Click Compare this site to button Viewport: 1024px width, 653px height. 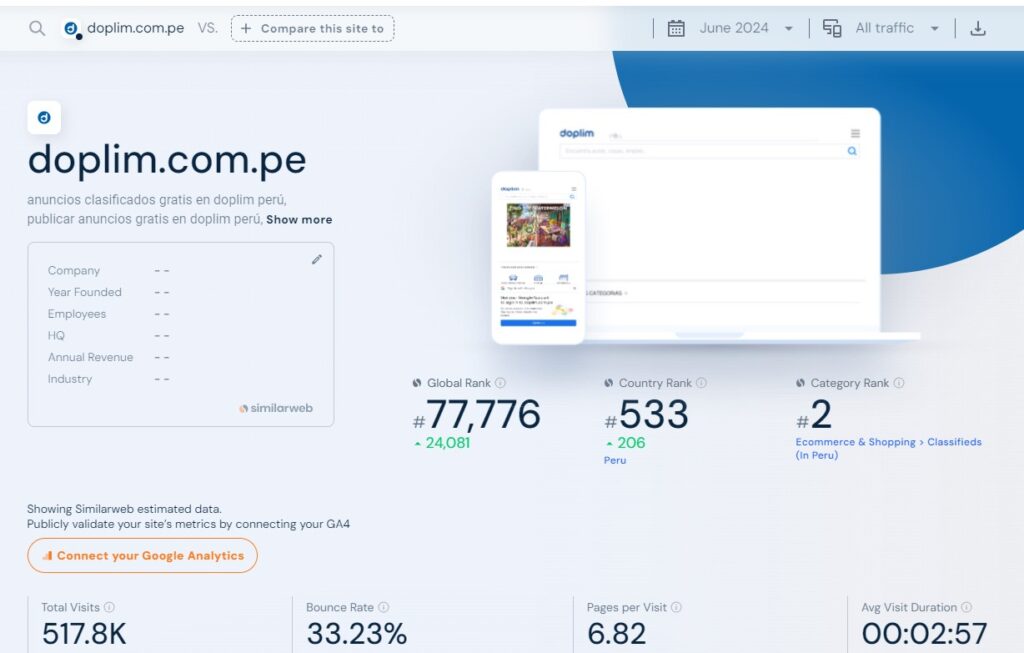312,28
